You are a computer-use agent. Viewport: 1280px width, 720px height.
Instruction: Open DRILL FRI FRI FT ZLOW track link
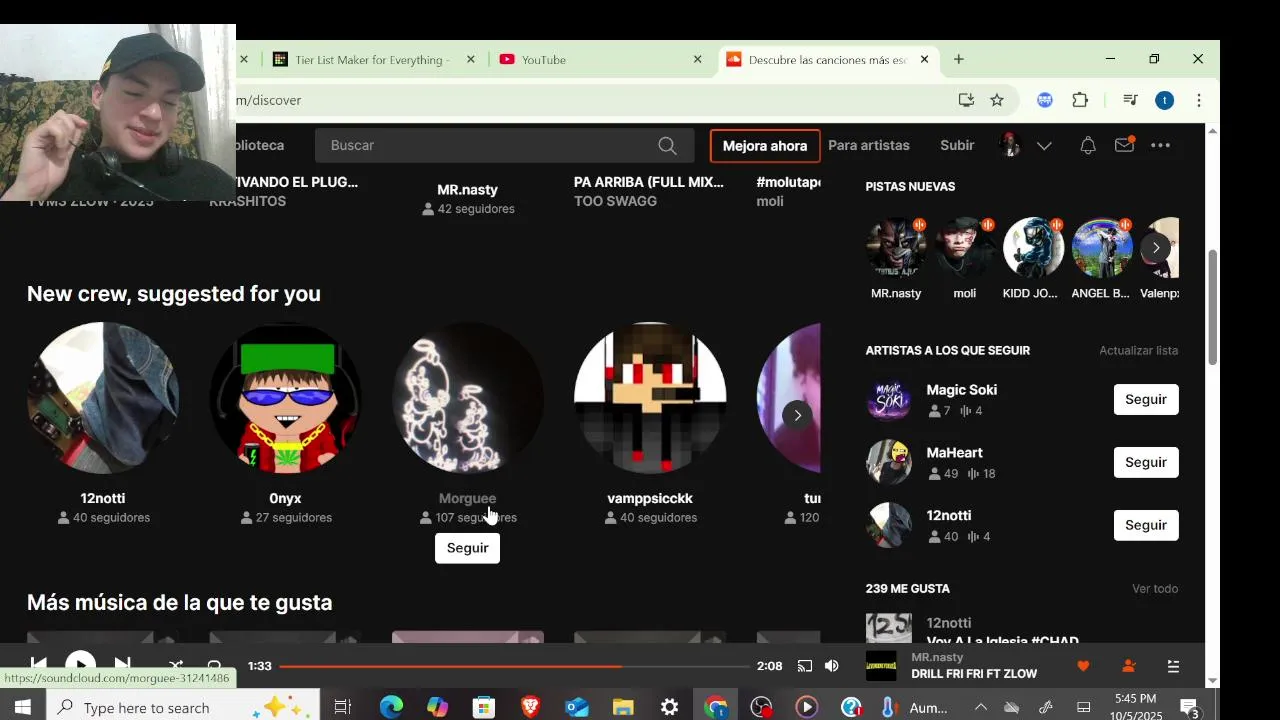974,674
